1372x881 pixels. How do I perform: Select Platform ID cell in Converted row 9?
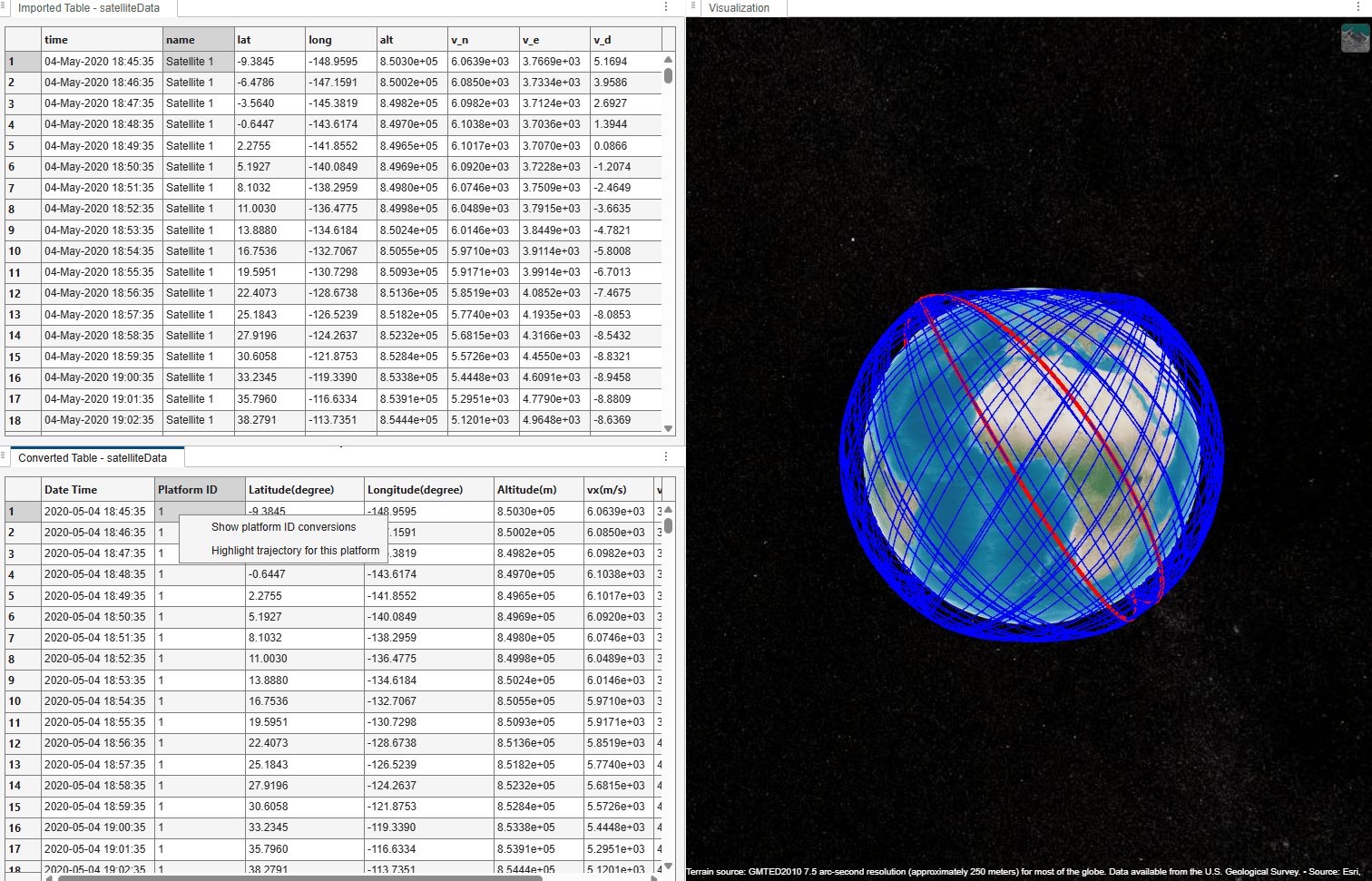coord(200,680)
